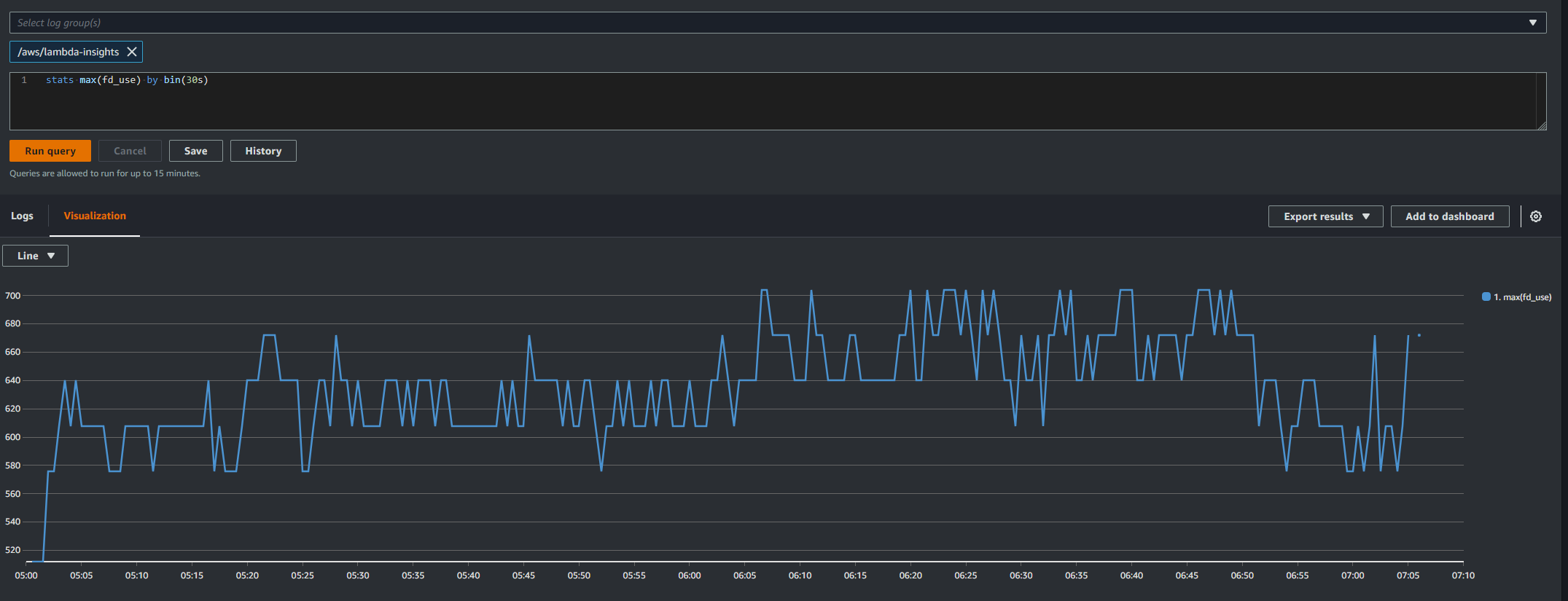Click the blue max(fd_use) legend swatch
The height and width of the screenshot is (601, 1568).
tap(1486, 296)
